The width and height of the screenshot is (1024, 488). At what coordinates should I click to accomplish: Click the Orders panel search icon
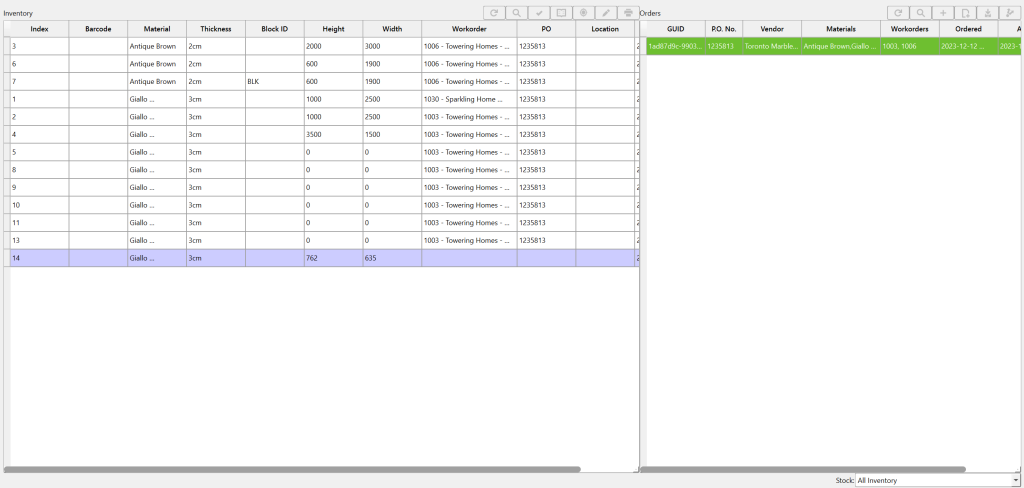[920, 13]
